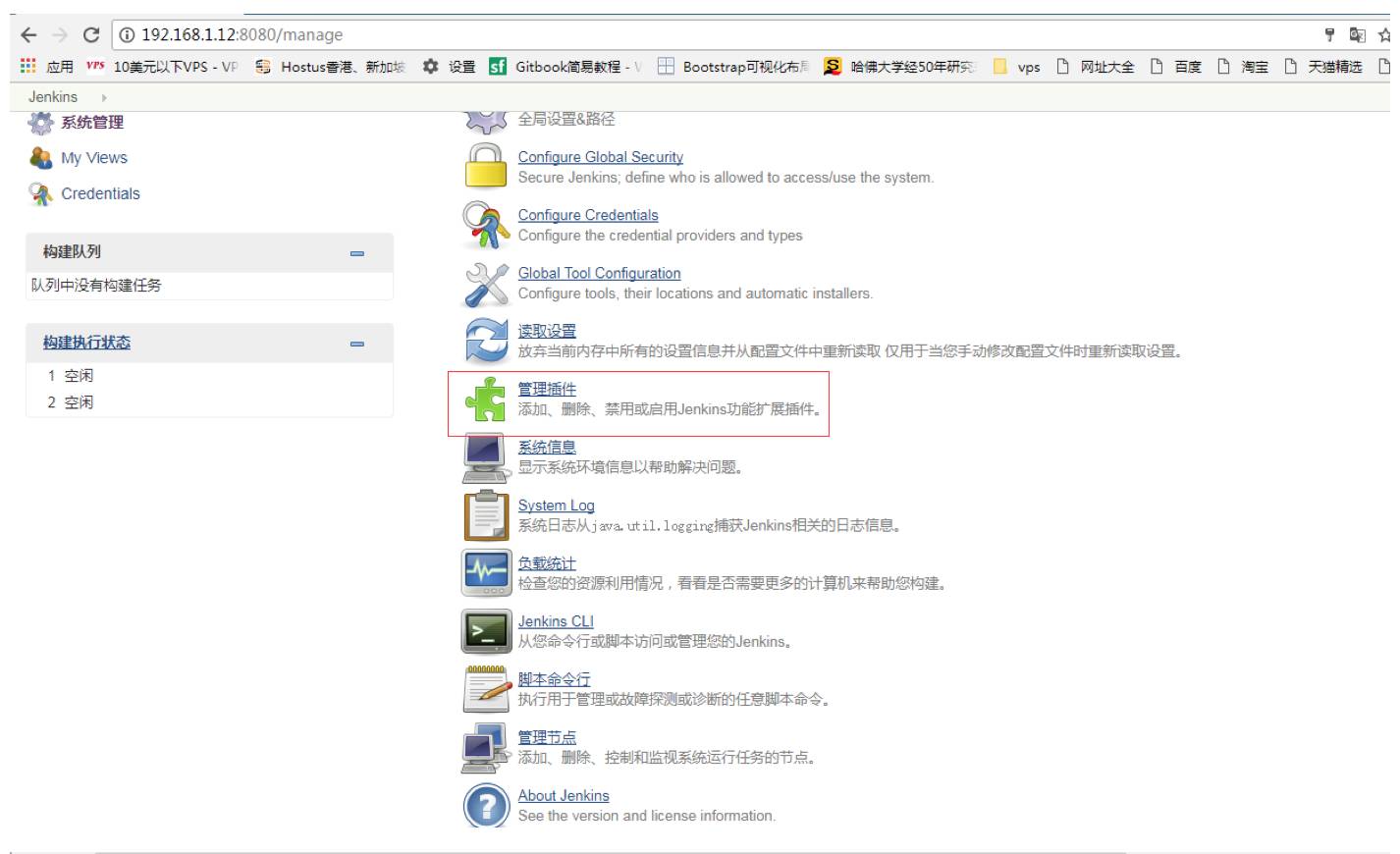
Task: Open Global Tool Configuration link
Action: (x=599, y=273)
